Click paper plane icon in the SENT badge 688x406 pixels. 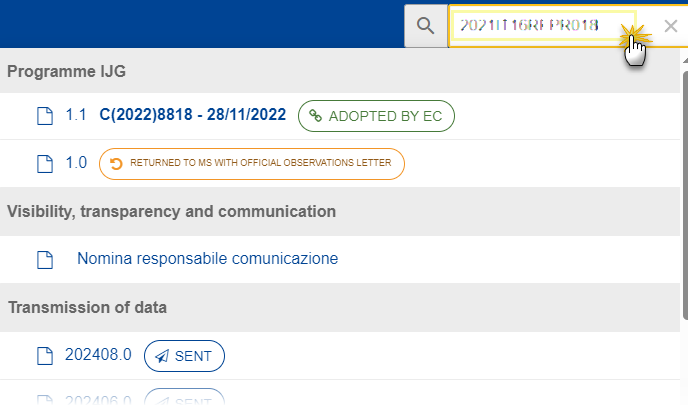(x=162, y=356)
